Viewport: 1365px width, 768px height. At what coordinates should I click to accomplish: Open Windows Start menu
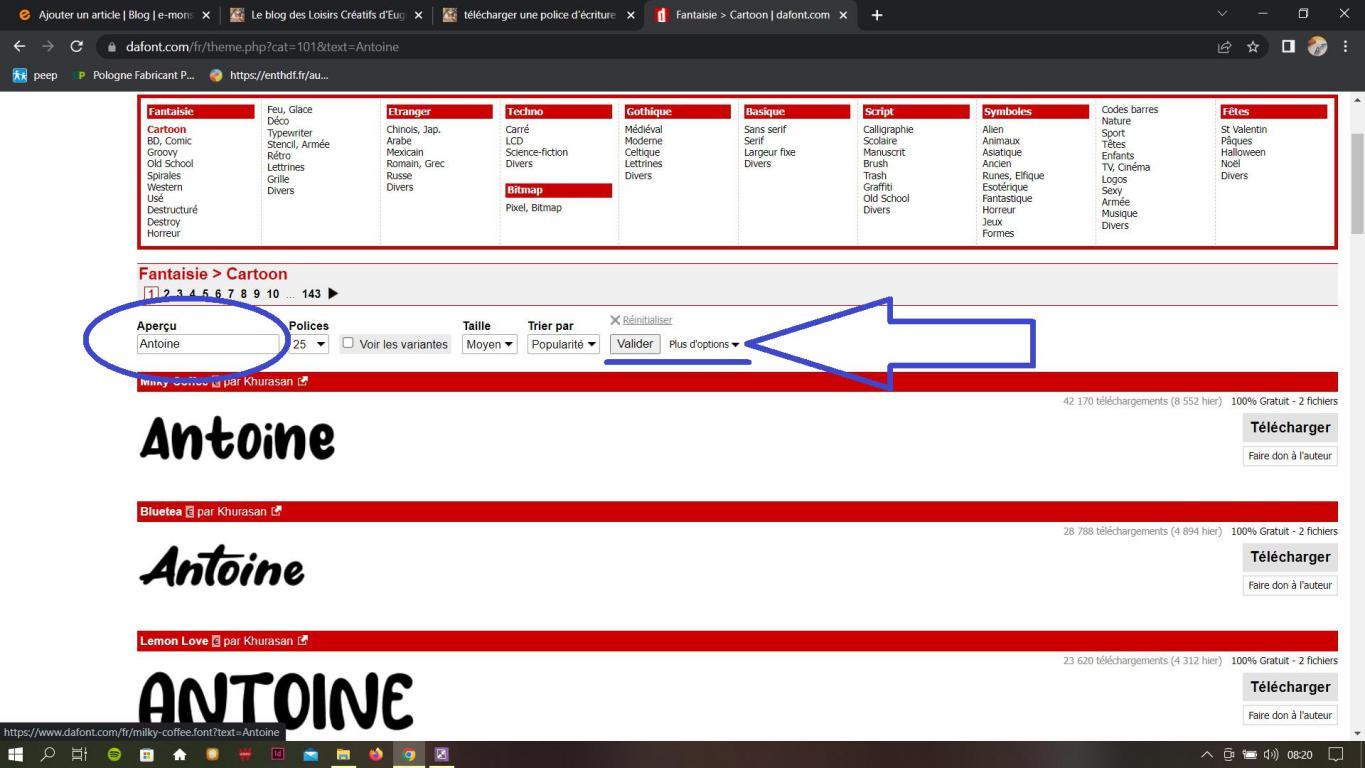15,755
